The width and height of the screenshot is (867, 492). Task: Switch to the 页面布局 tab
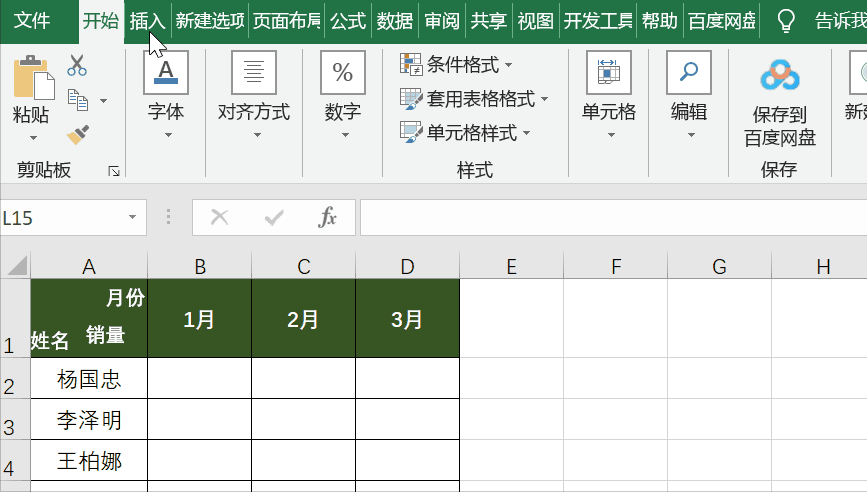pyautogui.click(x=287, y=21)
